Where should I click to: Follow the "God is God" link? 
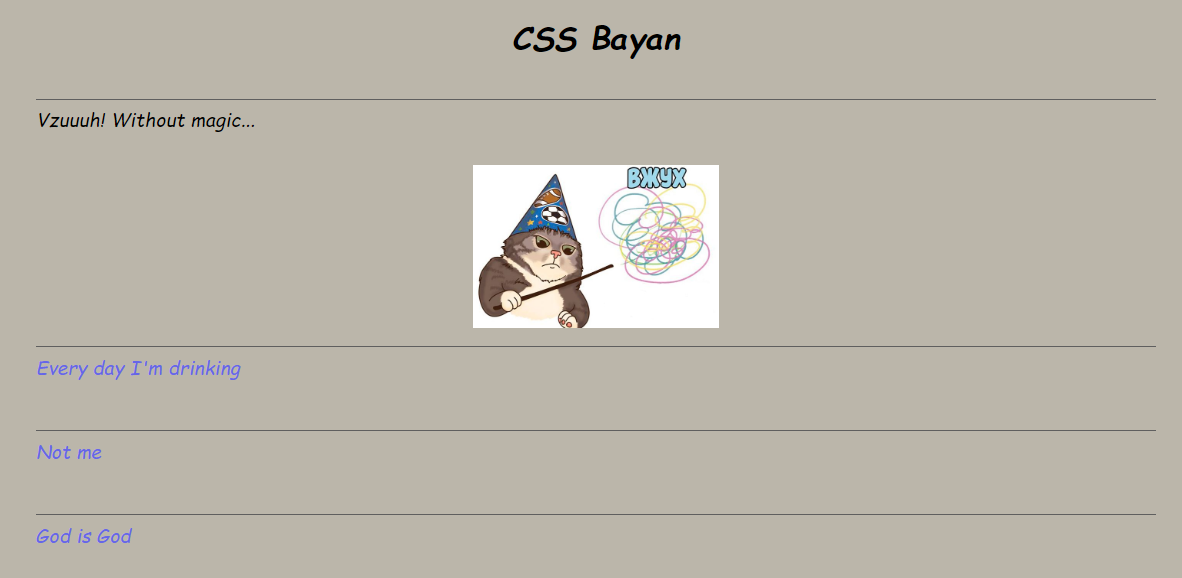84,536
